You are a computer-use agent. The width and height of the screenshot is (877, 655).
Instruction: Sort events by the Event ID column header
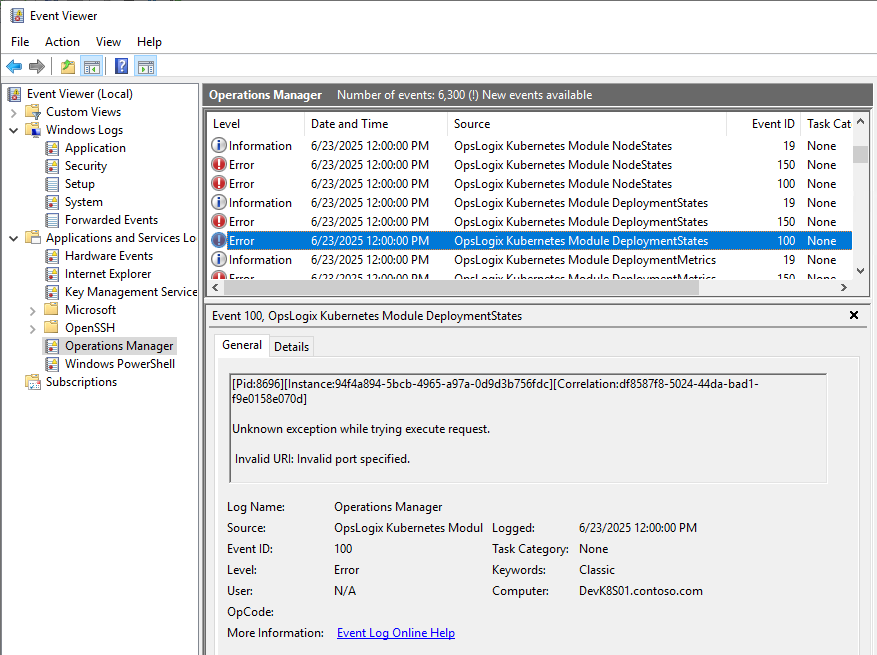773,124
